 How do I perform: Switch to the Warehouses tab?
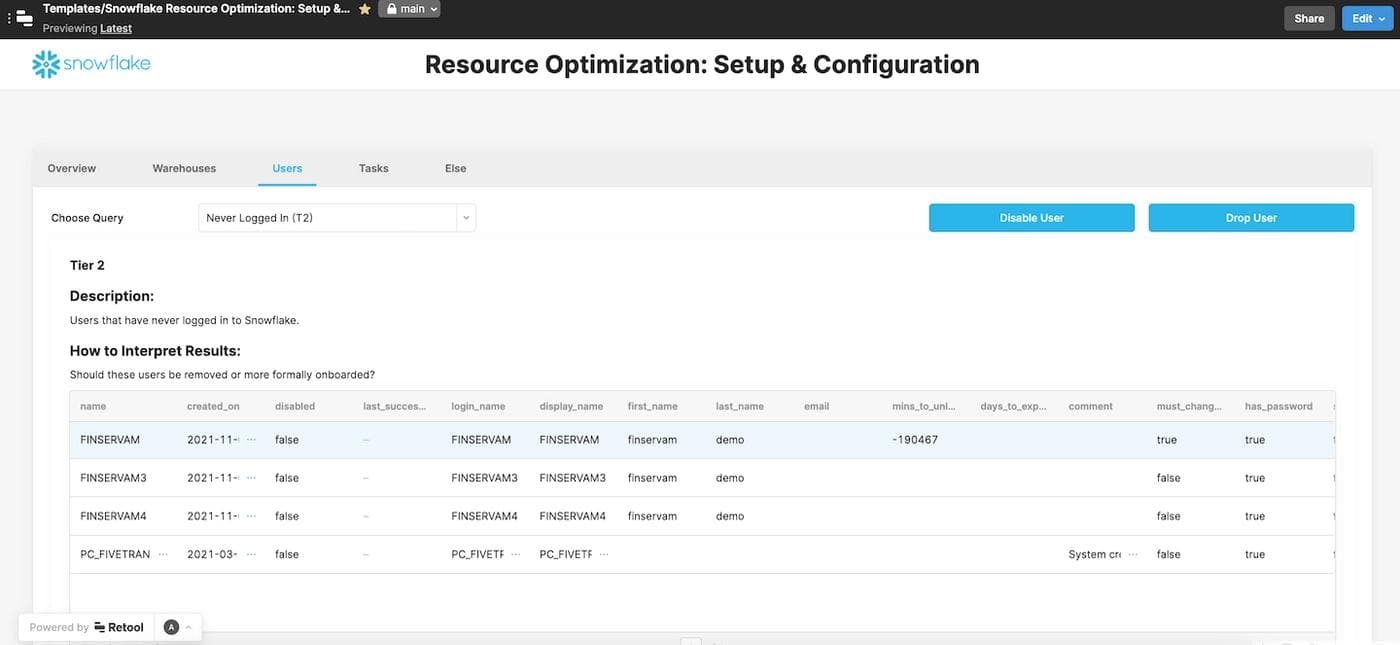(184, 168)
